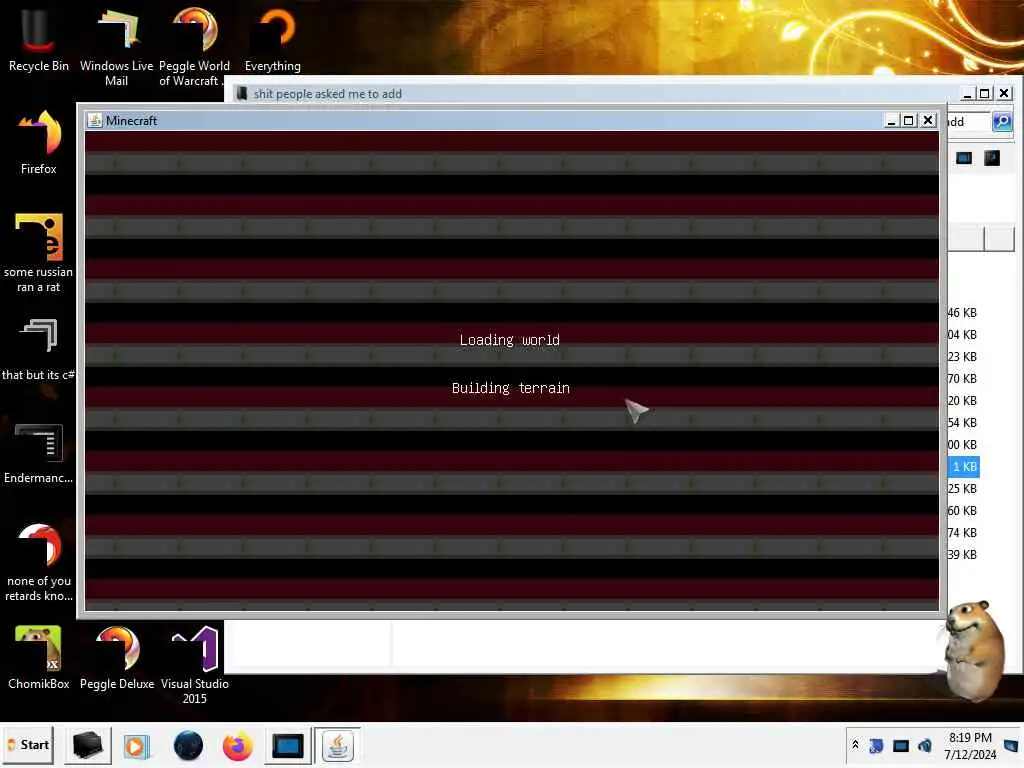Maximize the explorer window behind Minecraft

[x=985, y=93]
